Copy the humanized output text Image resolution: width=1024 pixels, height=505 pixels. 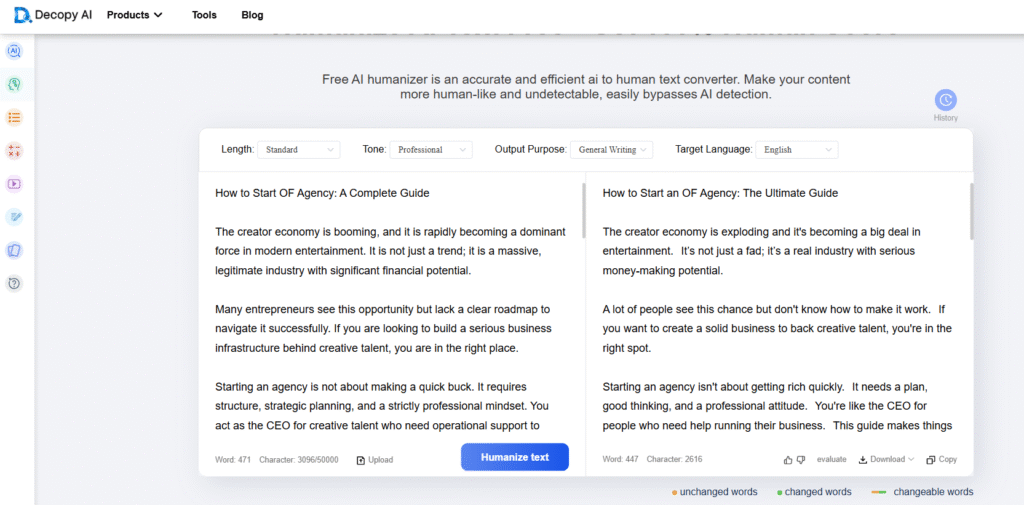(941, 460)
